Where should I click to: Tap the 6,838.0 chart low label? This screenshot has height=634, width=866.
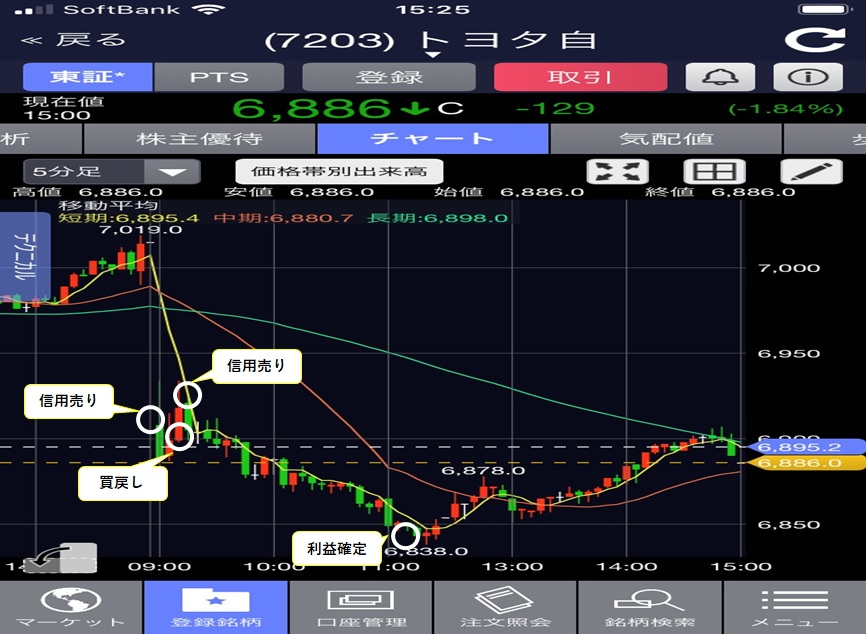click(x=426, y=551)
